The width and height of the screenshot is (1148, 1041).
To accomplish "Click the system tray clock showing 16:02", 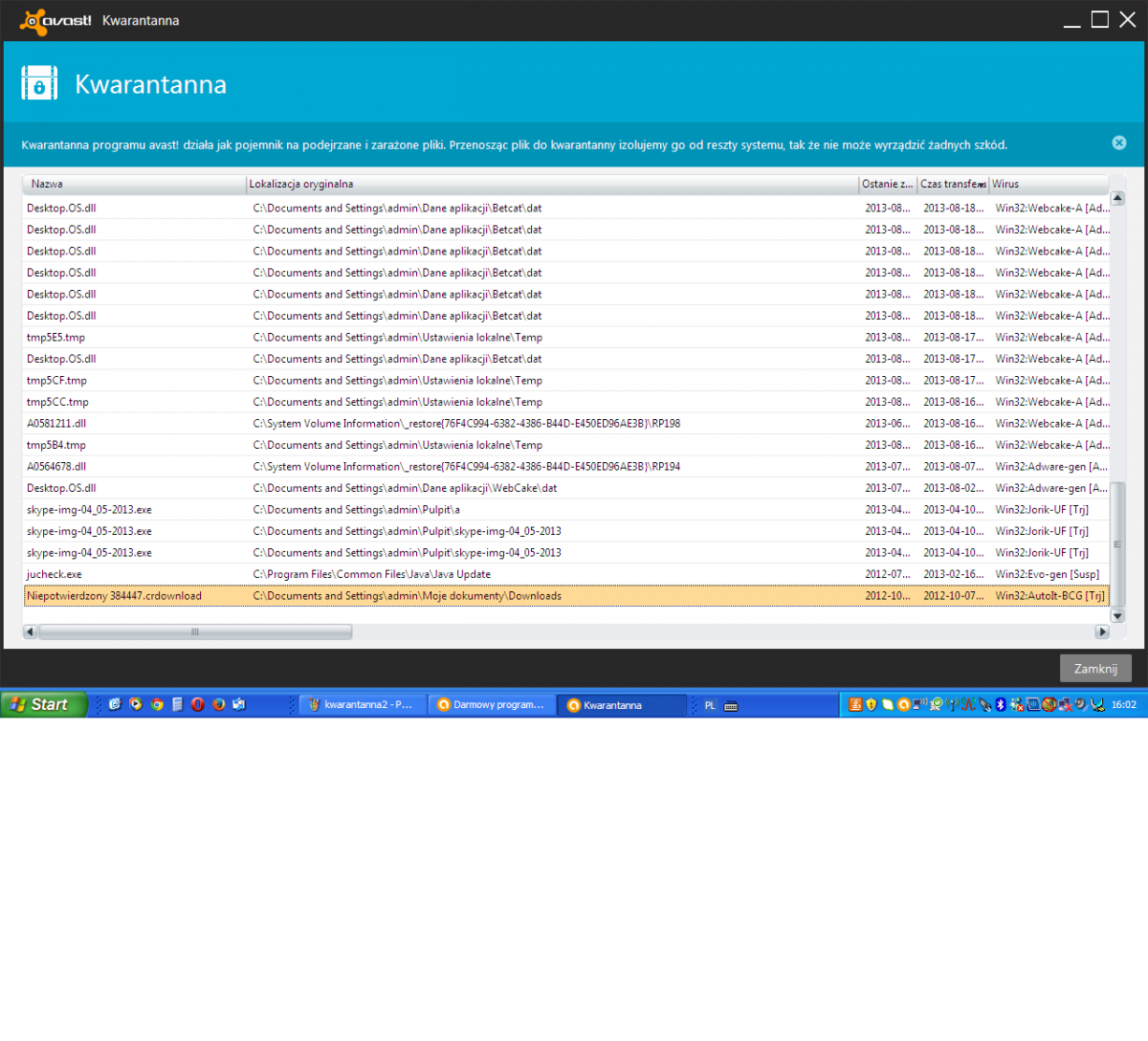I will pyautogui.click(x=1124, y=705).
